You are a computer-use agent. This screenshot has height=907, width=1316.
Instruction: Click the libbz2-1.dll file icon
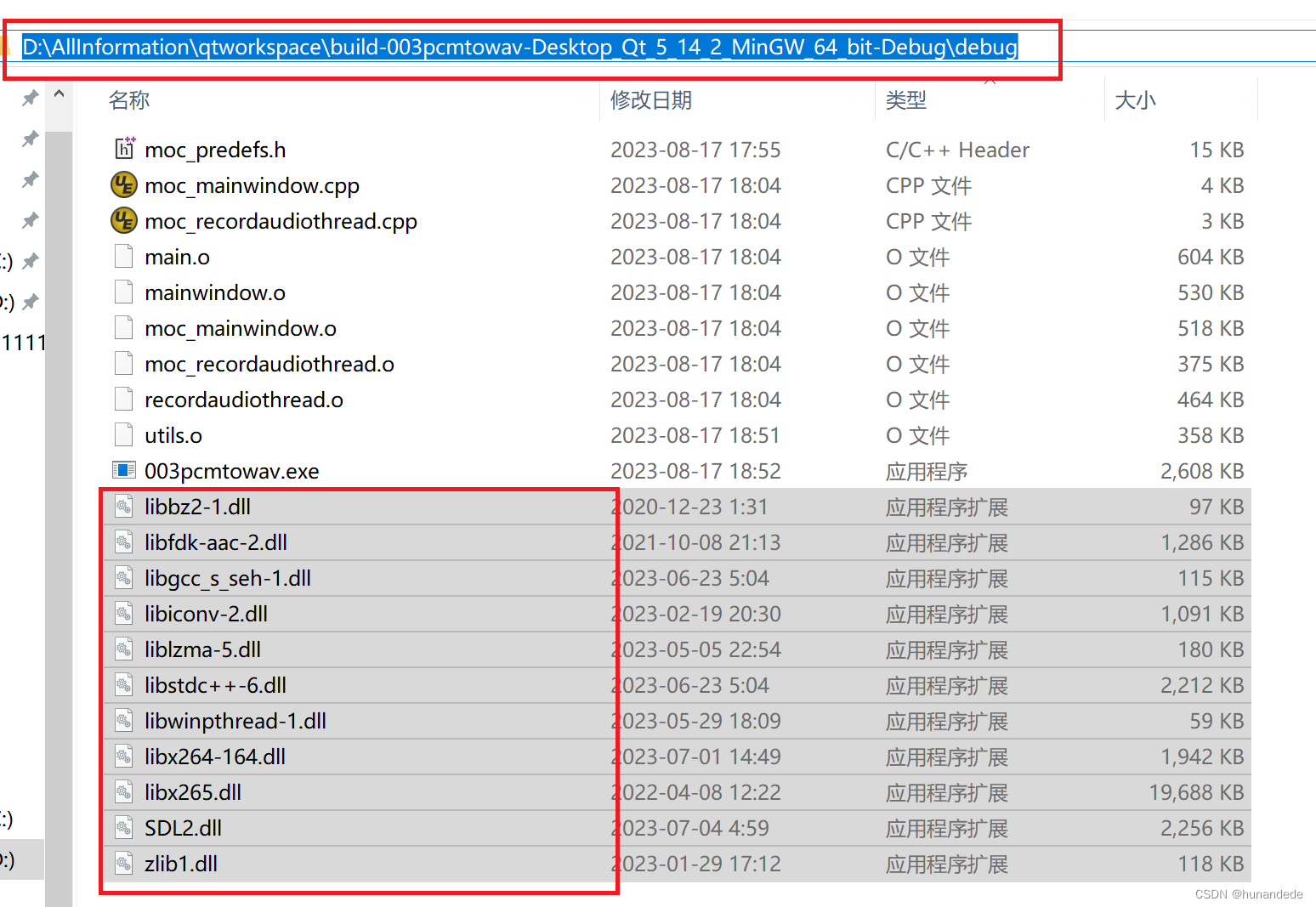[x=124, y=506]
